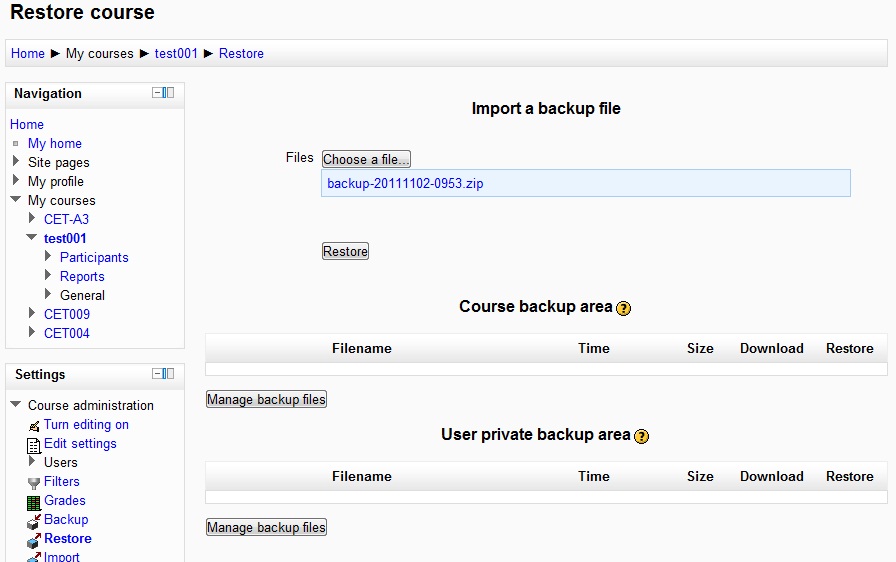Expand the CET-A3 course node

[x=32, y=218]
